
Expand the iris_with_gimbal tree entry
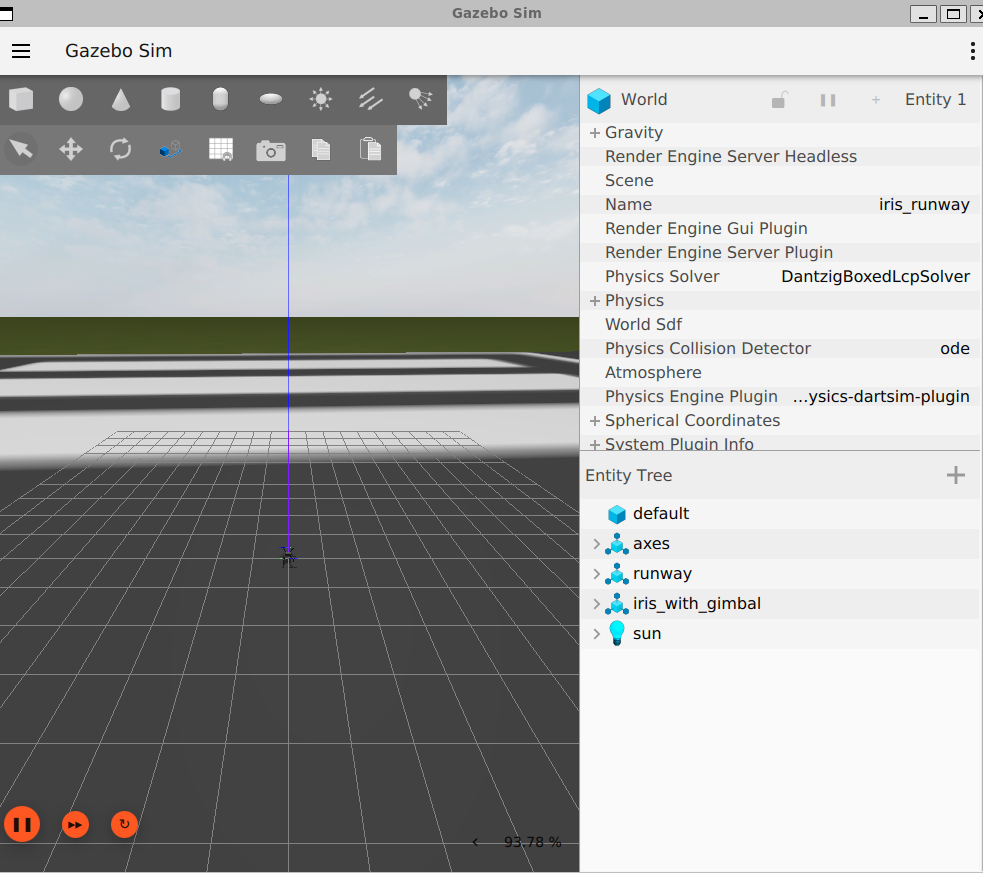[597, 604]
